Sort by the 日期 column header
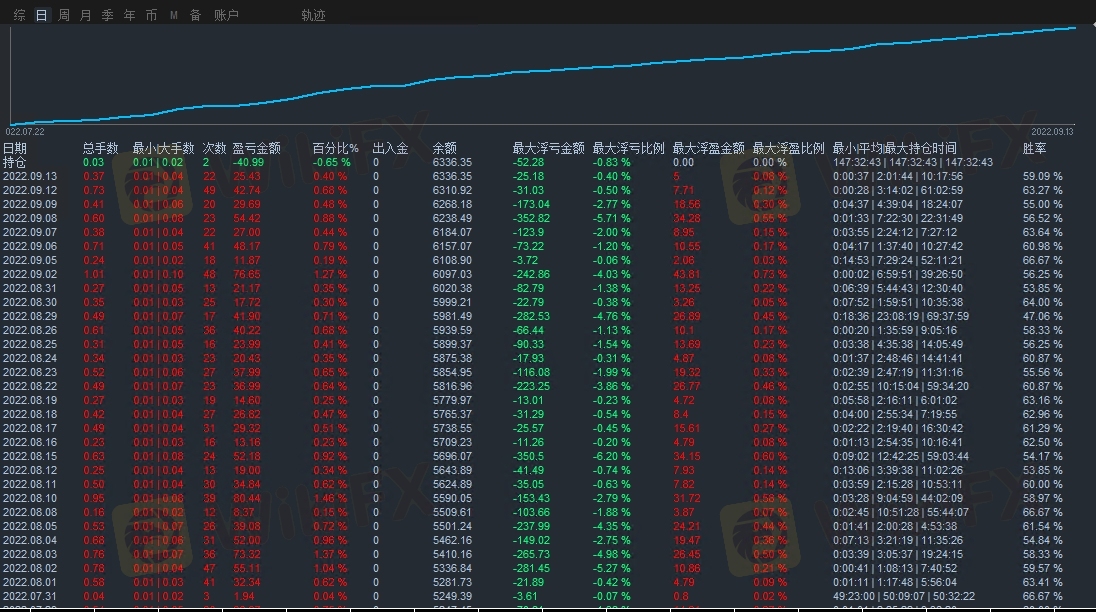The image size is (1096, 612). pyautogui.click(x=15, y=148)
